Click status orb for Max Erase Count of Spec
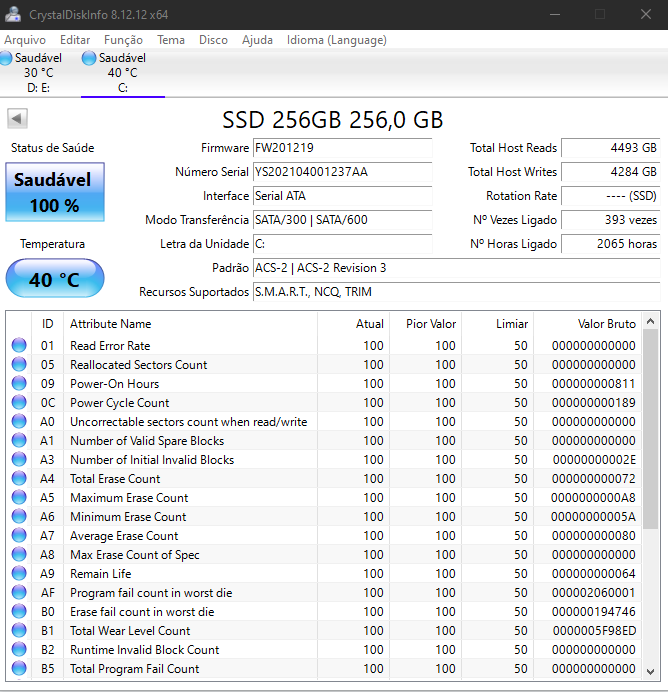 (19, 554)
